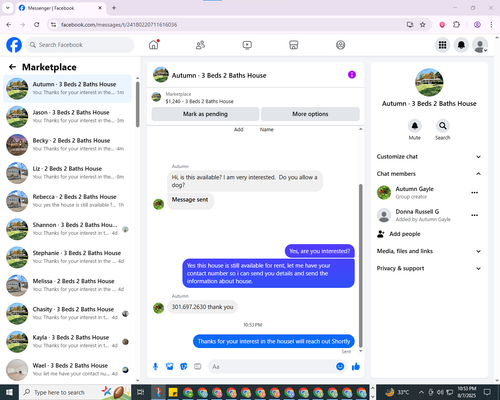Open Becky - 2 Beds 2 Baths conversation
The width and height of the screenshot is (500, 400).
point(68,145)
